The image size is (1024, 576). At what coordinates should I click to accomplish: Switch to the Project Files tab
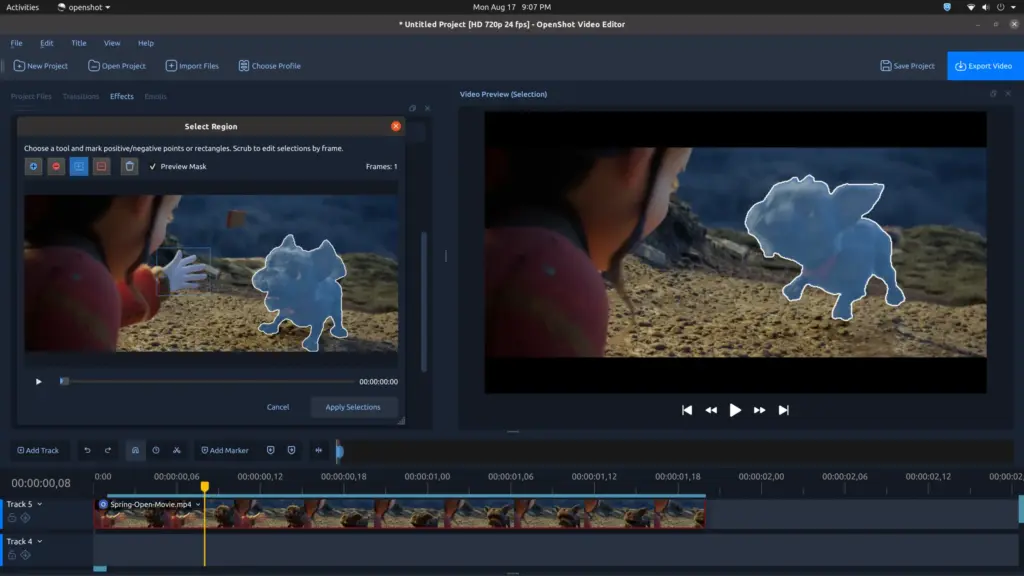[31, 96]
